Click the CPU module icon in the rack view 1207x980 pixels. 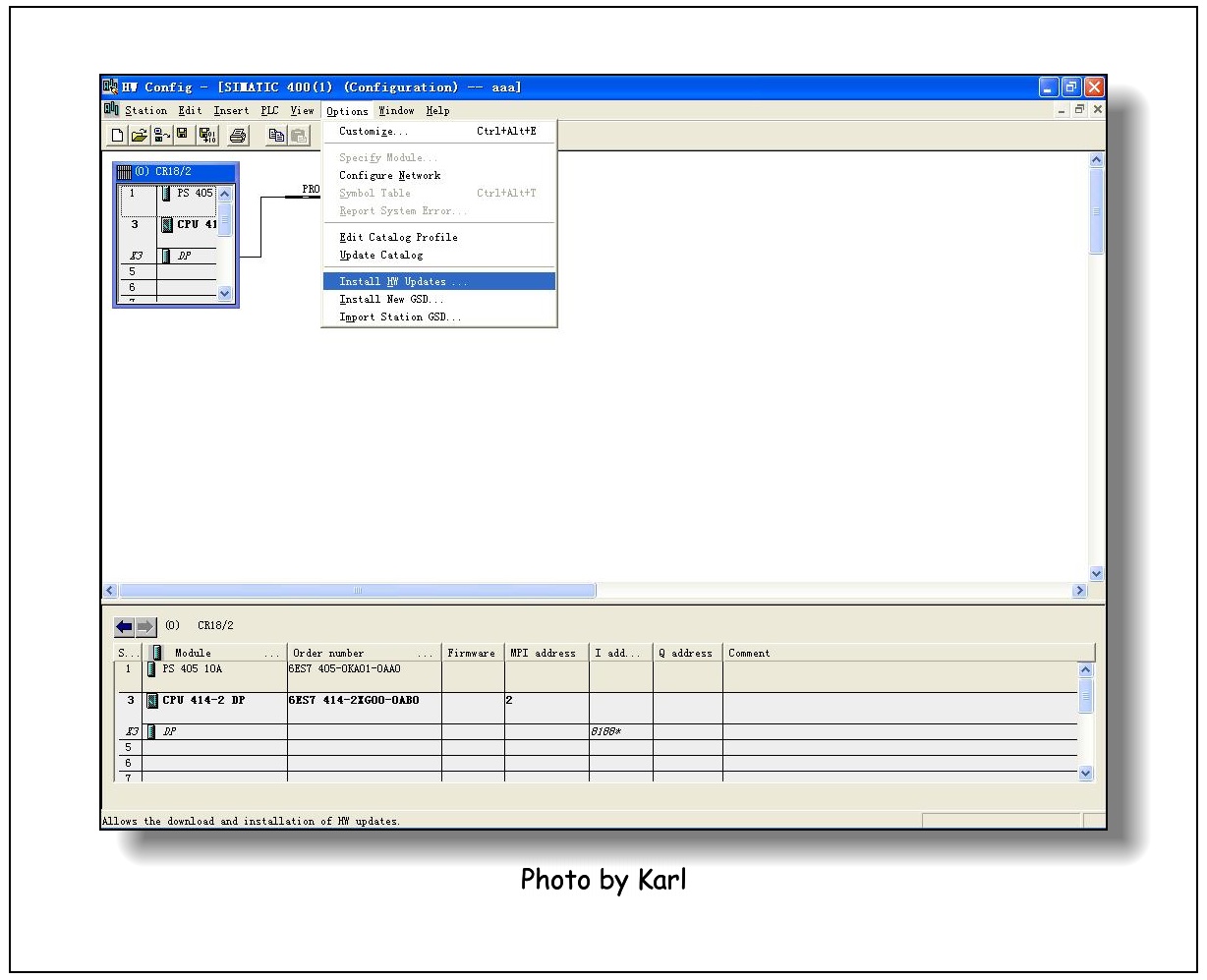pyautogui.click(x=166, y=225)
